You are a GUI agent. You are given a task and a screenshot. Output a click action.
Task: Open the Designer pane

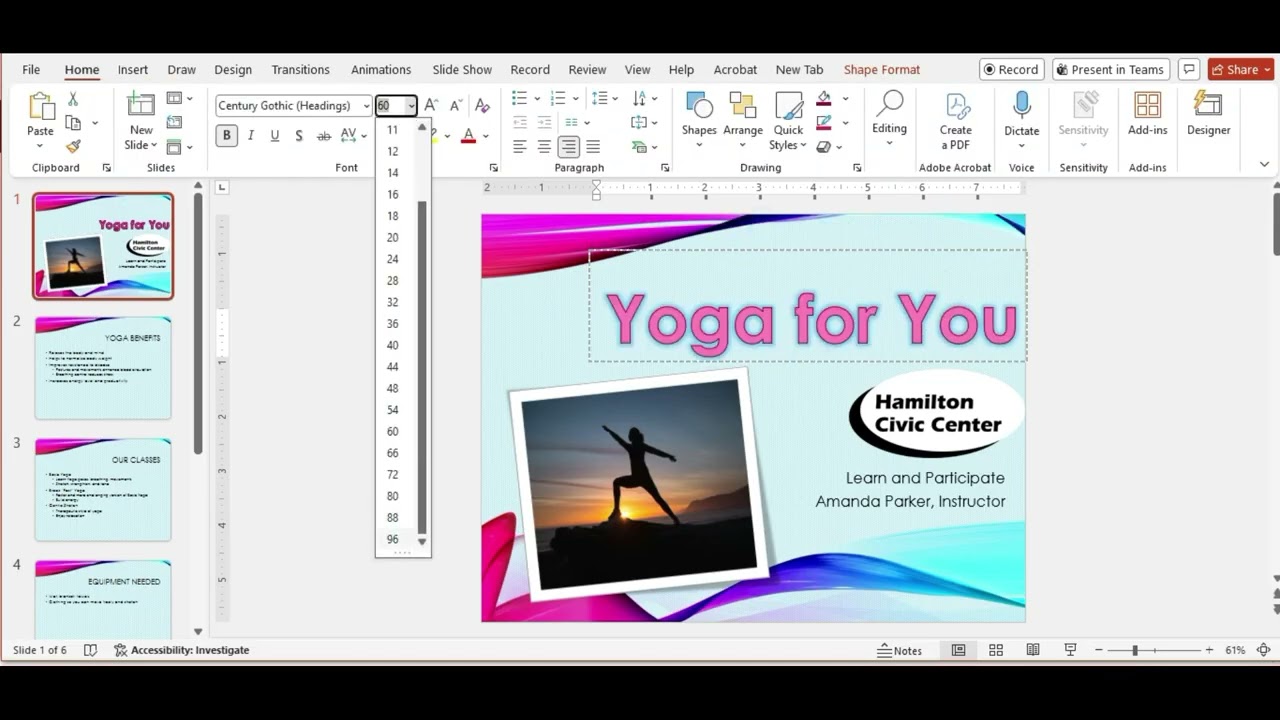click(x=1208, y=114)
